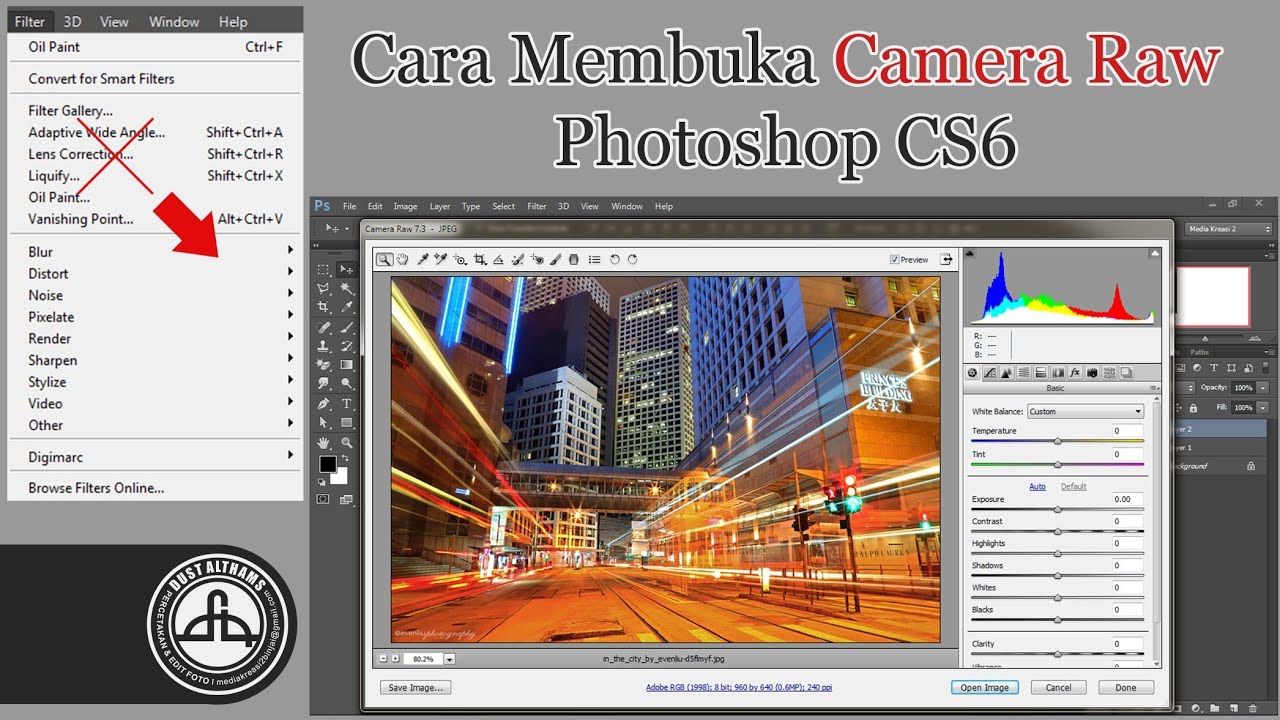1280x720 pixels.
Task: Select the Gradient tool in Photoshop toolbox
Action: click(346, 365)
